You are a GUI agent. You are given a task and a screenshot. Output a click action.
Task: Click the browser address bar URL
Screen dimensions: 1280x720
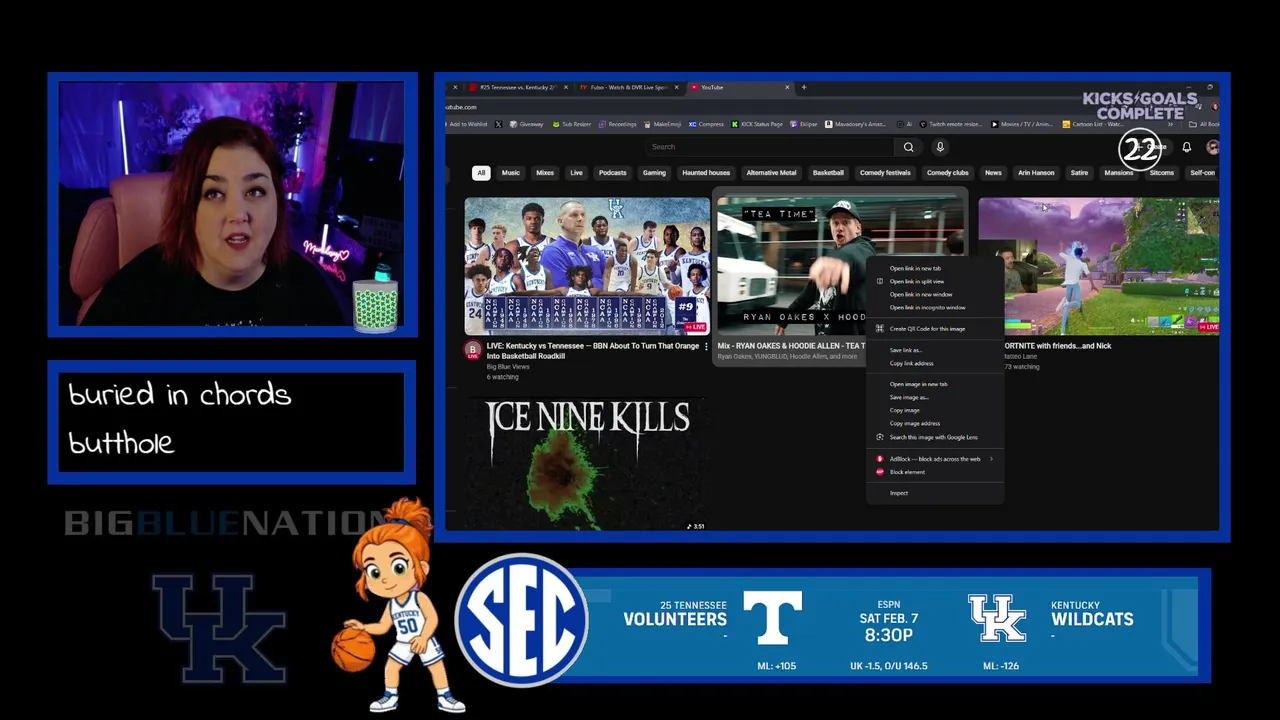pos(461,107)
